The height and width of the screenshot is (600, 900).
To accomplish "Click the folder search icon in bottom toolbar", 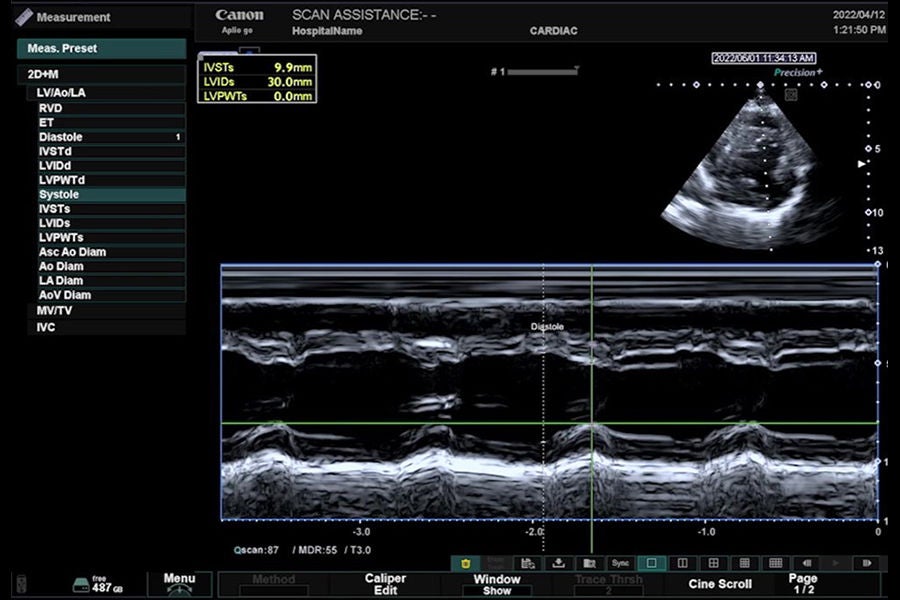I will [x=589, y=563].
